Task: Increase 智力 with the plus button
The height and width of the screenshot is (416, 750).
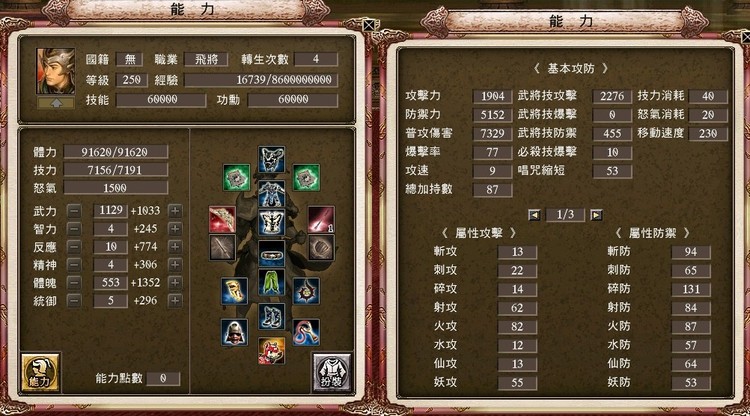Action: [x=175, y=229]
